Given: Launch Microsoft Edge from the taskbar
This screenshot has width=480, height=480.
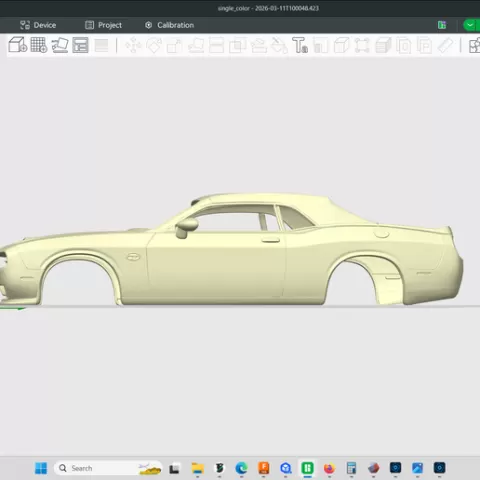Looking at the screenshot, I should pos(241,468).
